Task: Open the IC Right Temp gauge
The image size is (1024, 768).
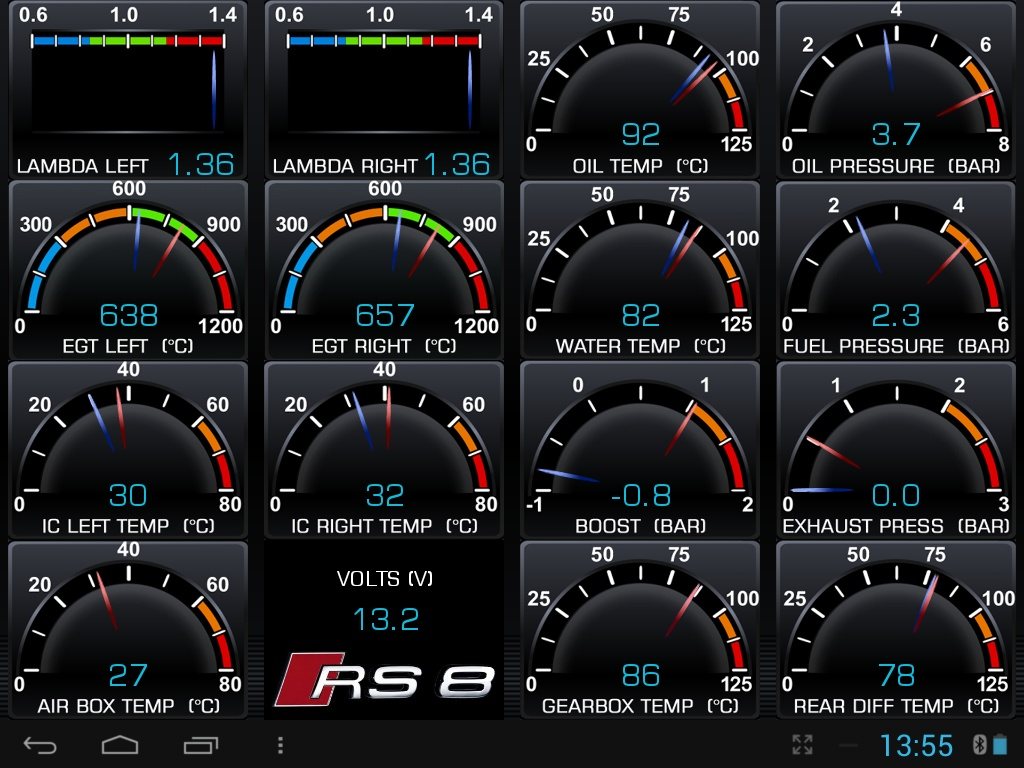Action: [x=384, y=450]
